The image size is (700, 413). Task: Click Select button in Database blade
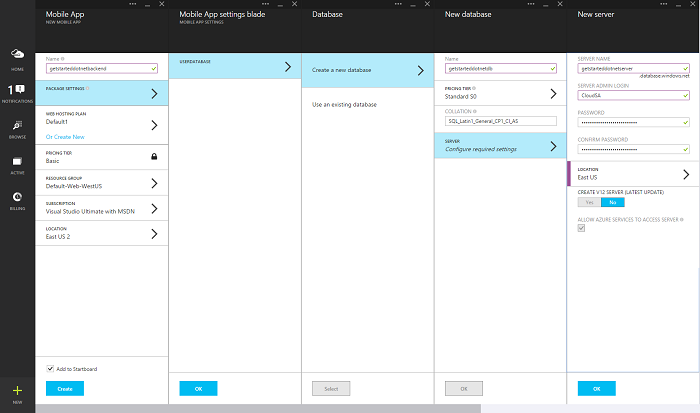[331, 388]
